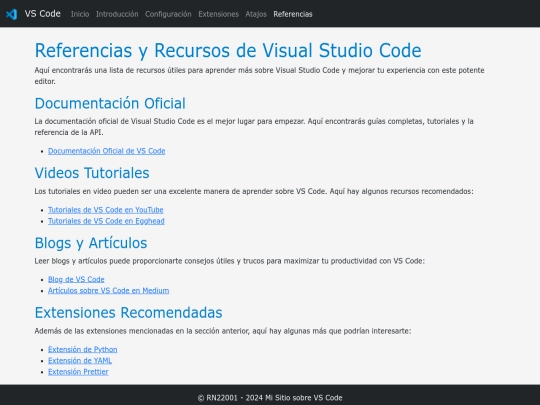The height and width of the screenshot is (405, 540).
Task: Click the Extensiones Recomendadas heading
Action: (x=128, y=313)
